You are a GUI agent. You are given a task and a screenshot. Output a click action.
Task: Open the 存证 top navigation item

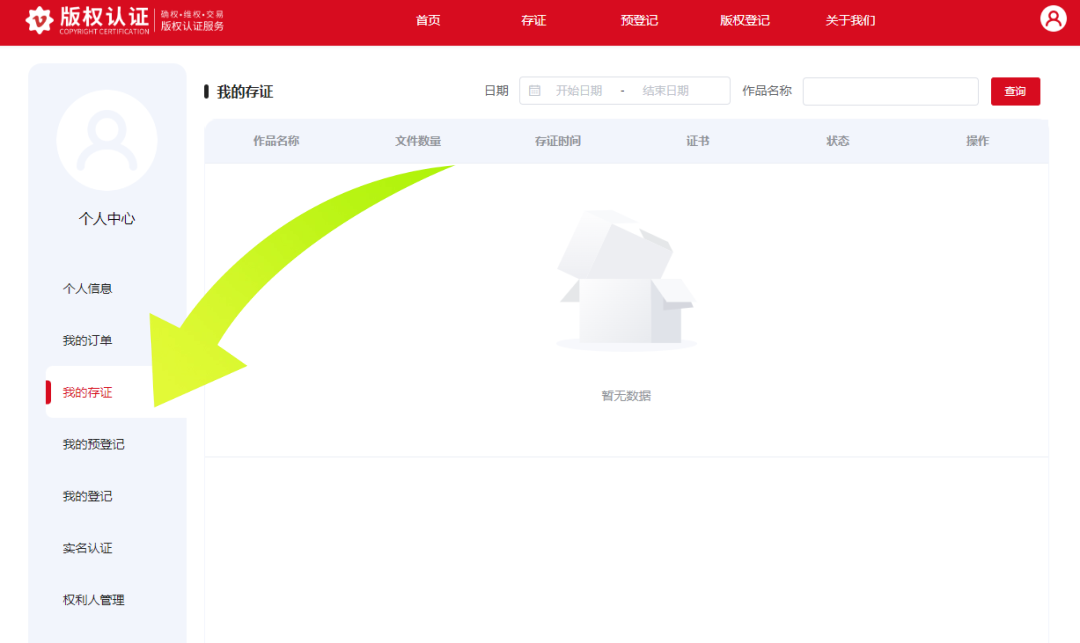(x=533, y=21)
